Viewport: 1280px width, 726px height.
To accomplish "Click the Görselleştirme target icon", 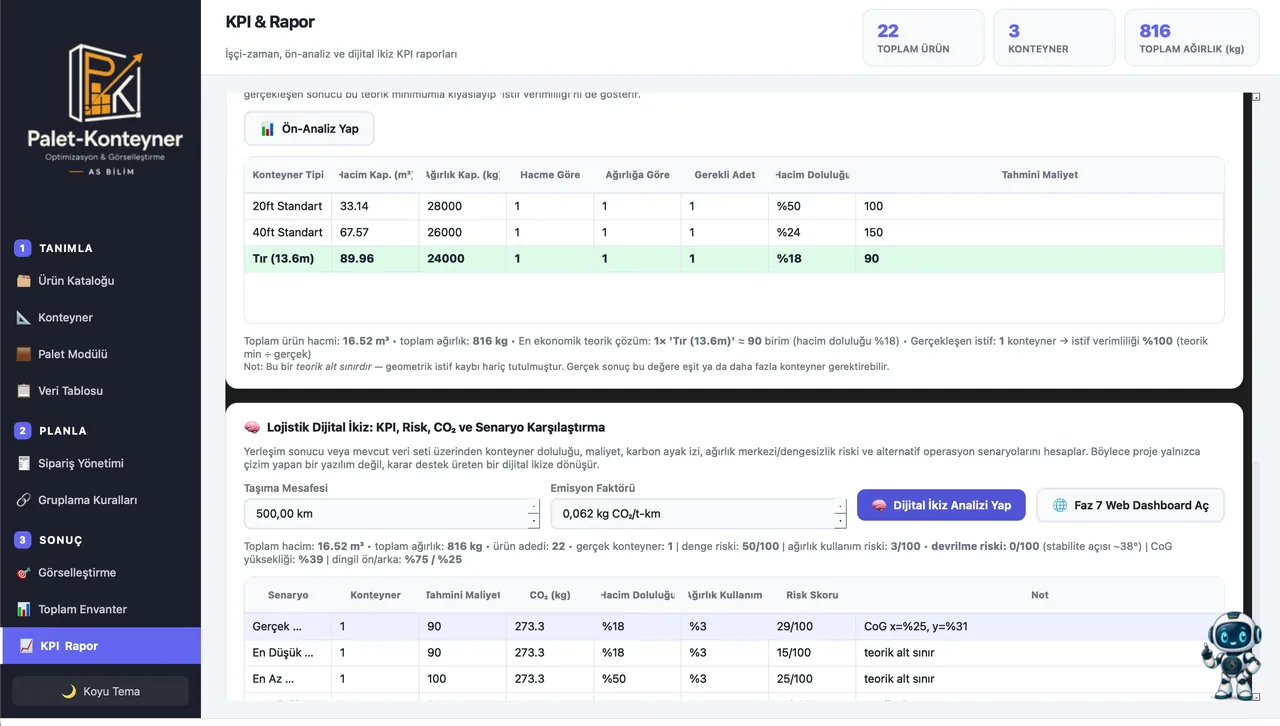I will pos(24,573).
